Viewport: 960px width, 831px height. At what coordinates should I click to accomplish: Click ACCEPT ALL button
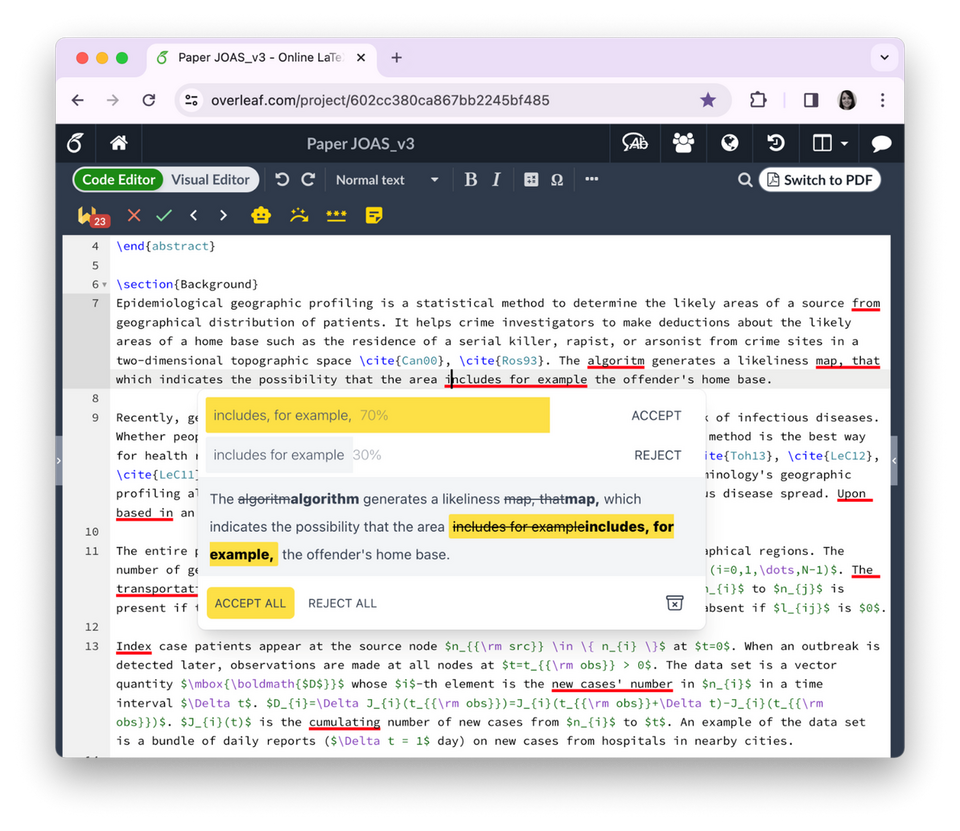[250, 603]
